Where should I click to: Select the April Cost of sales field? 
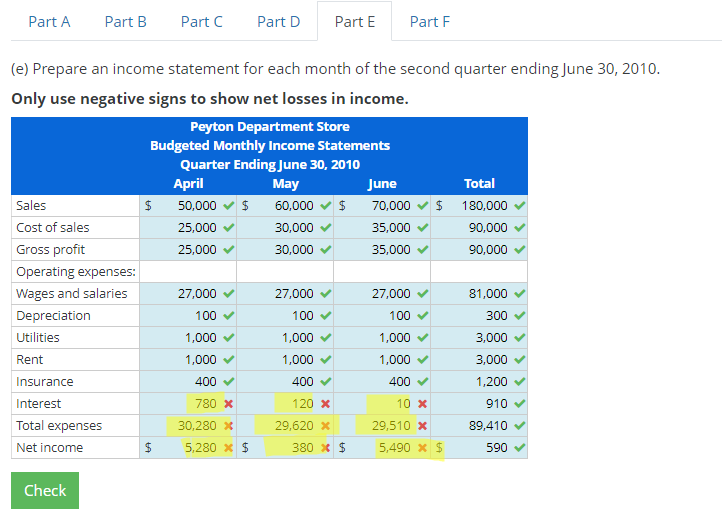point(188,227)
